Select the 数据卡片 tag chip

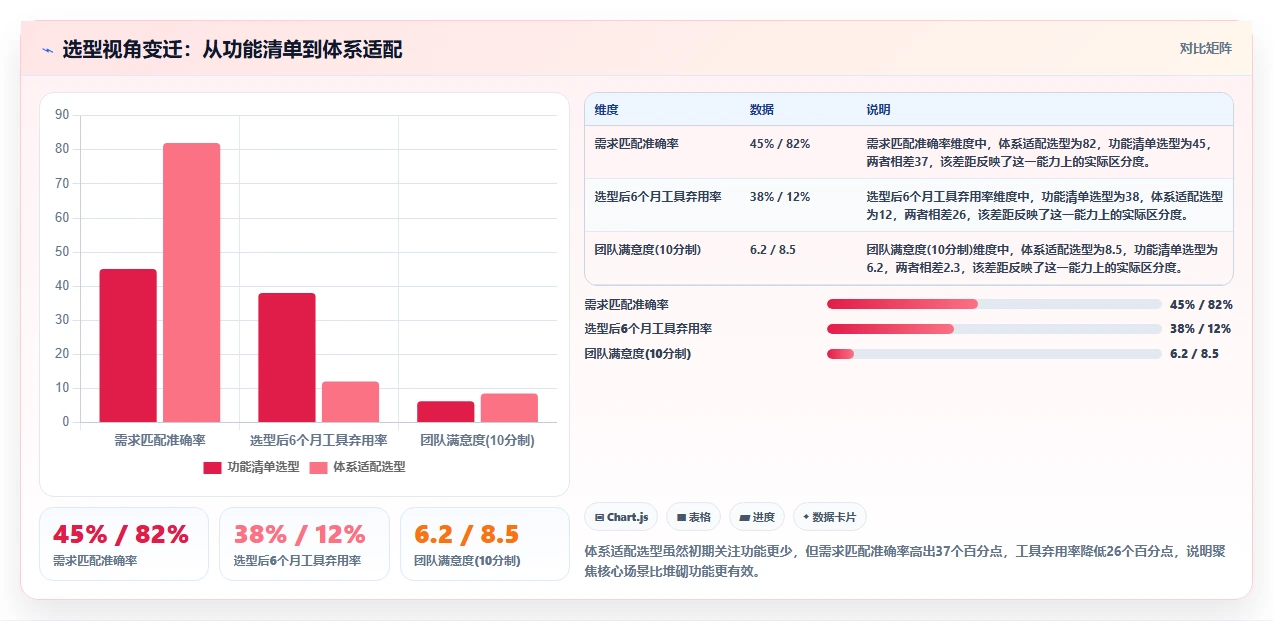coord(830,517)
